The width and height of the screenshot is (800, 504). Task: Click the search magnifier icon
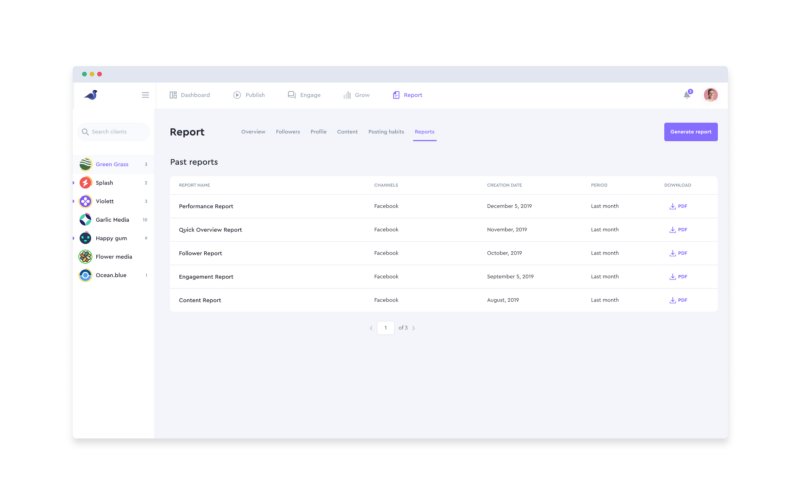tap(85, 132)
